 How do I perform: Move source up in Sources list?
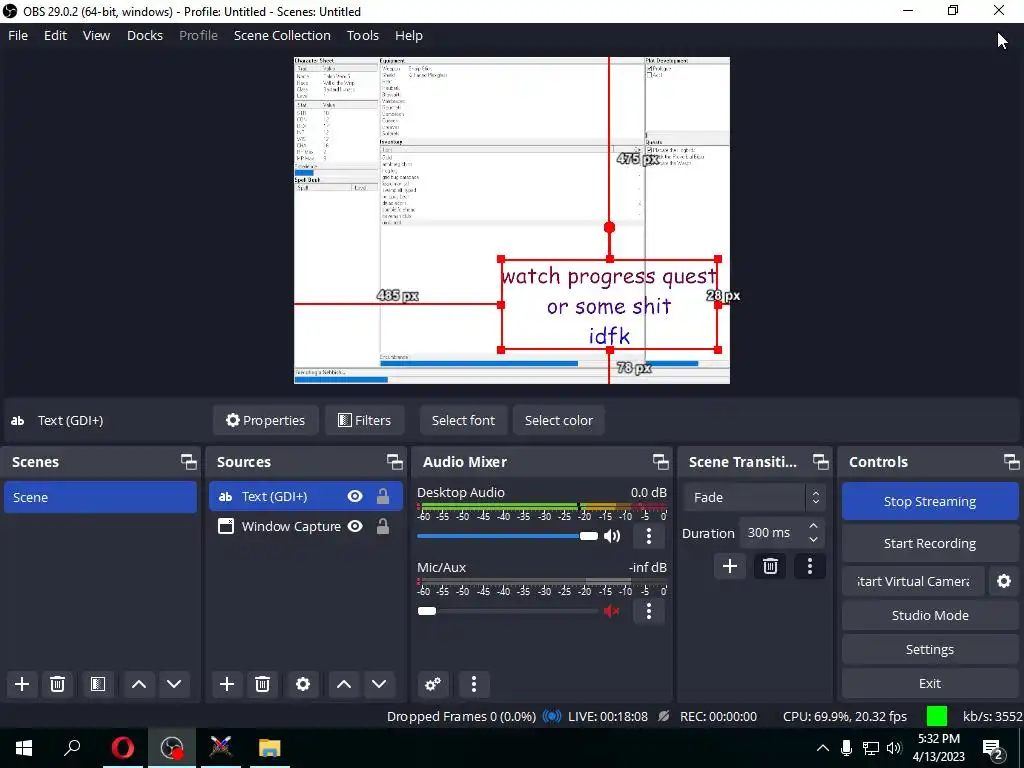[x=344, y=684]
